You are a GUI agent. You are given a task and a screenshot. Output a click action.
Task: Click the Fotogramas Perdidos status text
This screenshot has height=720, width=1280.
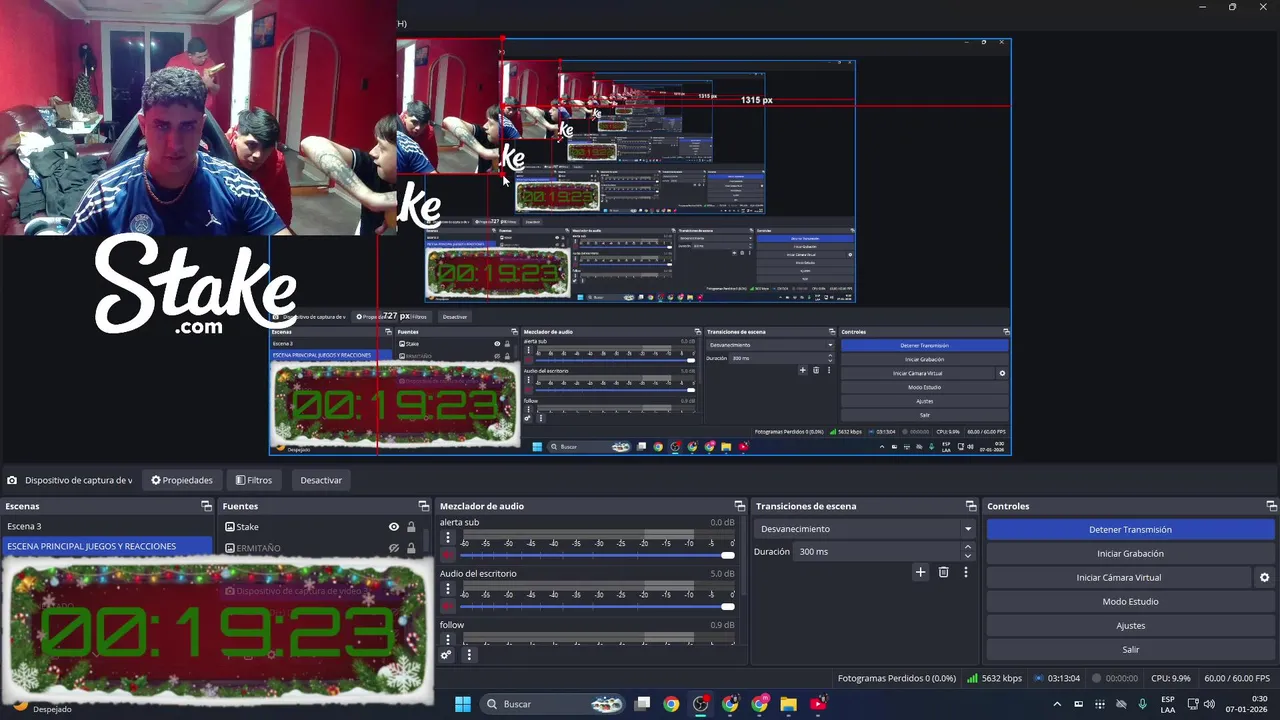[x=897, y=678]
